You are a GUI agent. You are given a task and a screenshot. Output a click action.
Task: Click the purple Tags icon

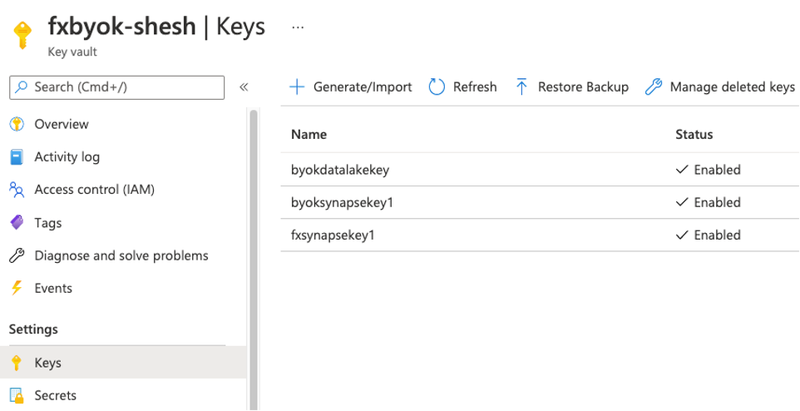17,223
